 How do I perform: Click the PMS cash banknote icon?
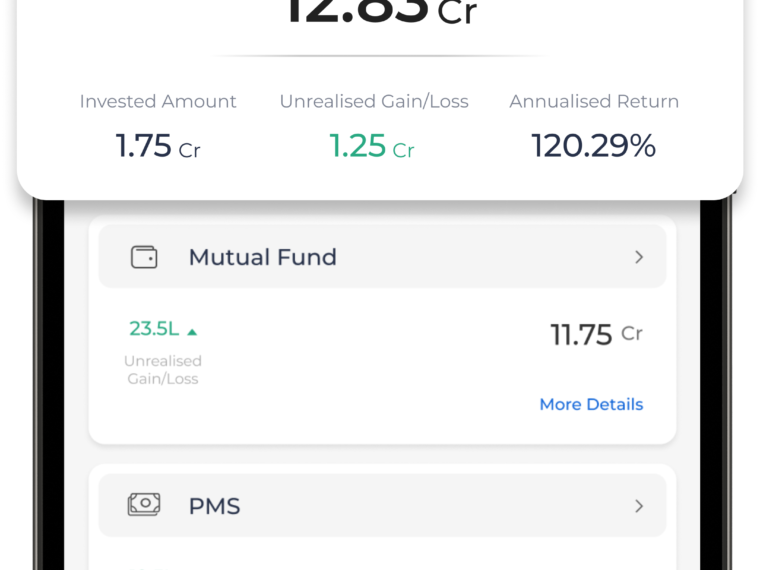tap(144, 505)
